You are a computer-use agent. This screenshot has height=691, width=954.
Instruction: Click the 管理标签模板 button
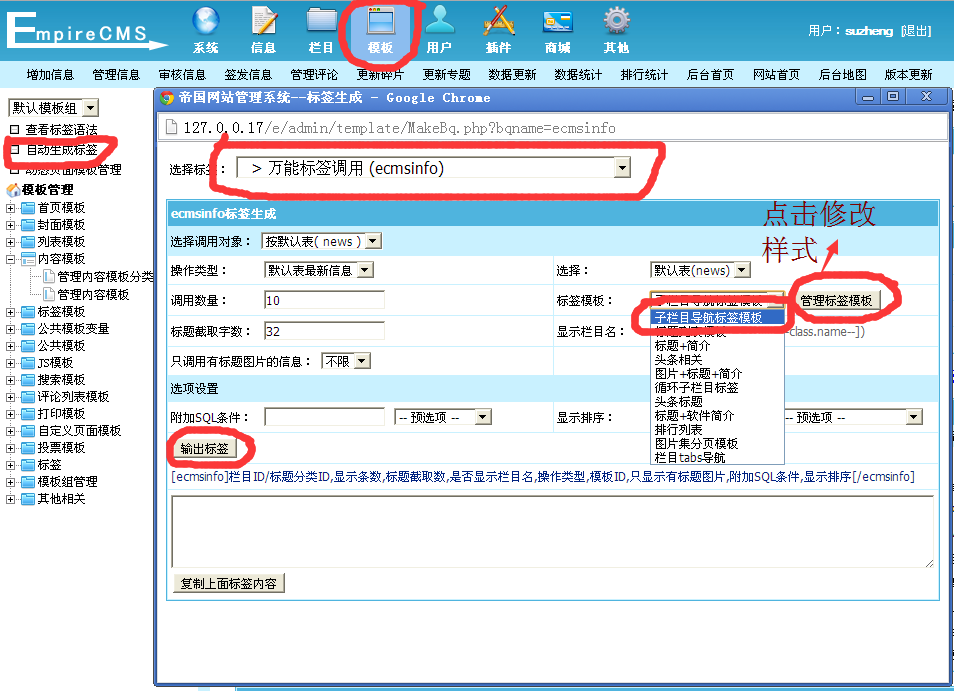click(836, 300)
